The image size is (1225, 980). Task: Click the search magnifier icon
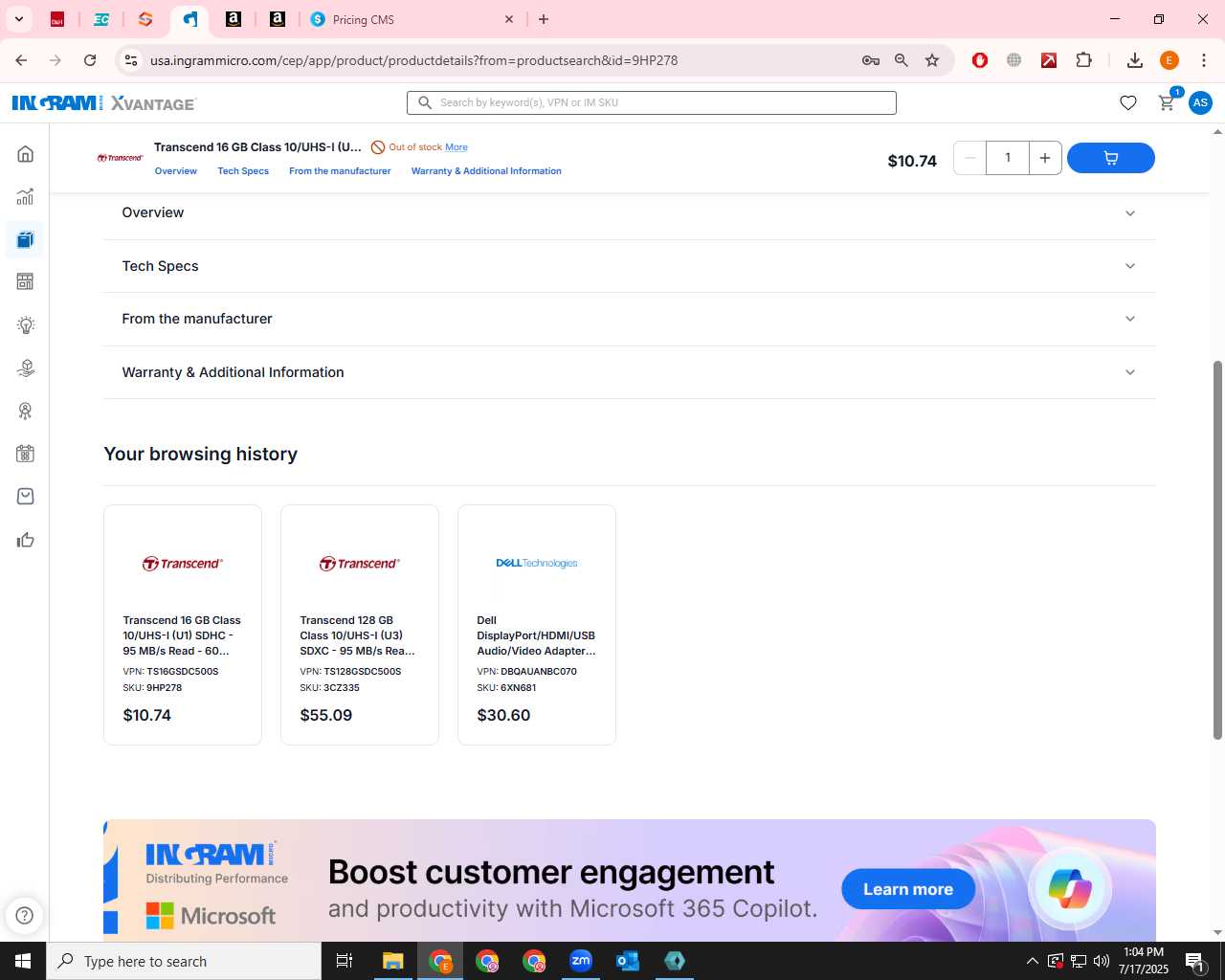(425, 102)
